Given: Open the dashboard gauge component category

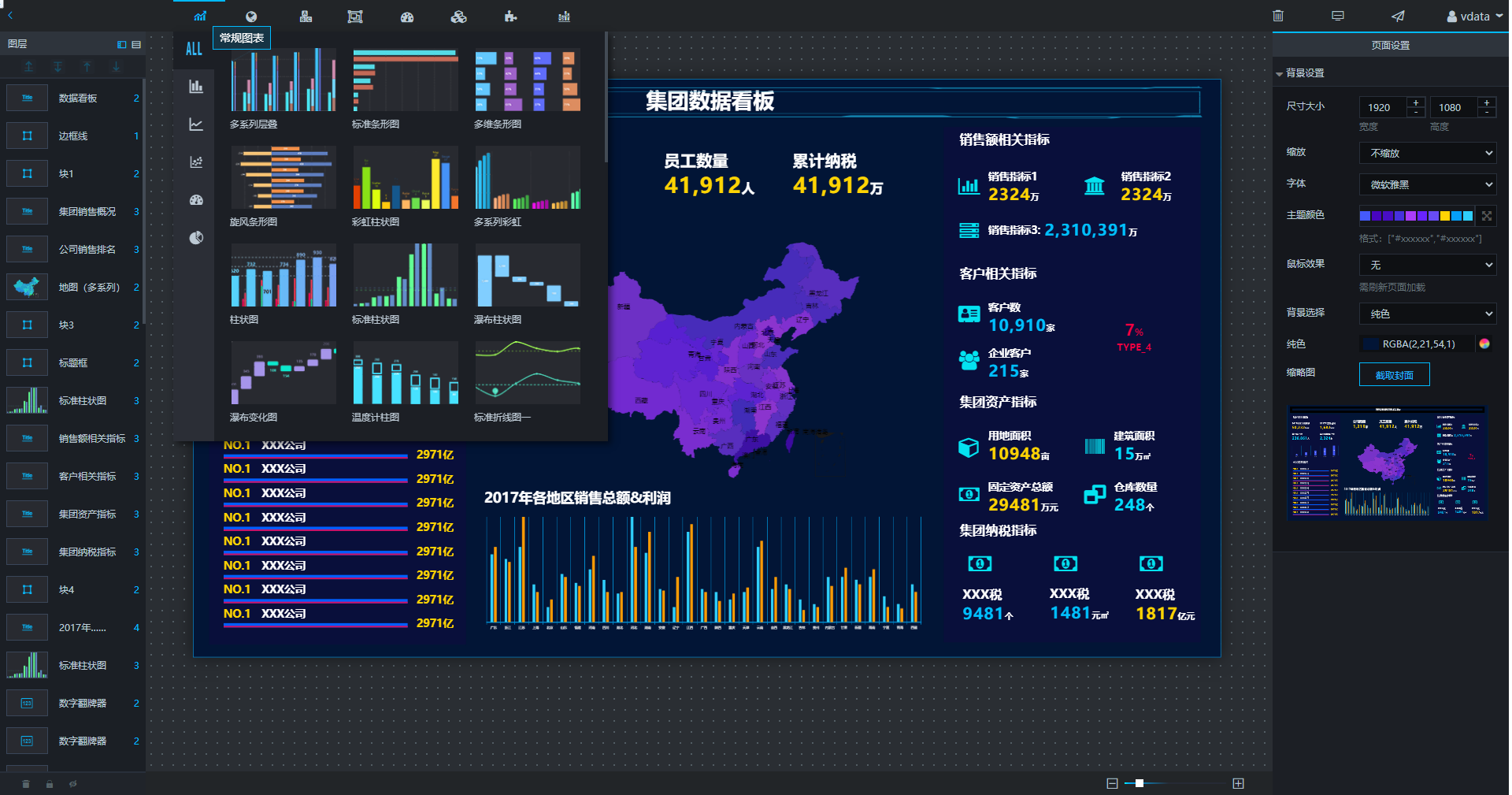Looking at the screenshot, I should (x=407, y=16).
